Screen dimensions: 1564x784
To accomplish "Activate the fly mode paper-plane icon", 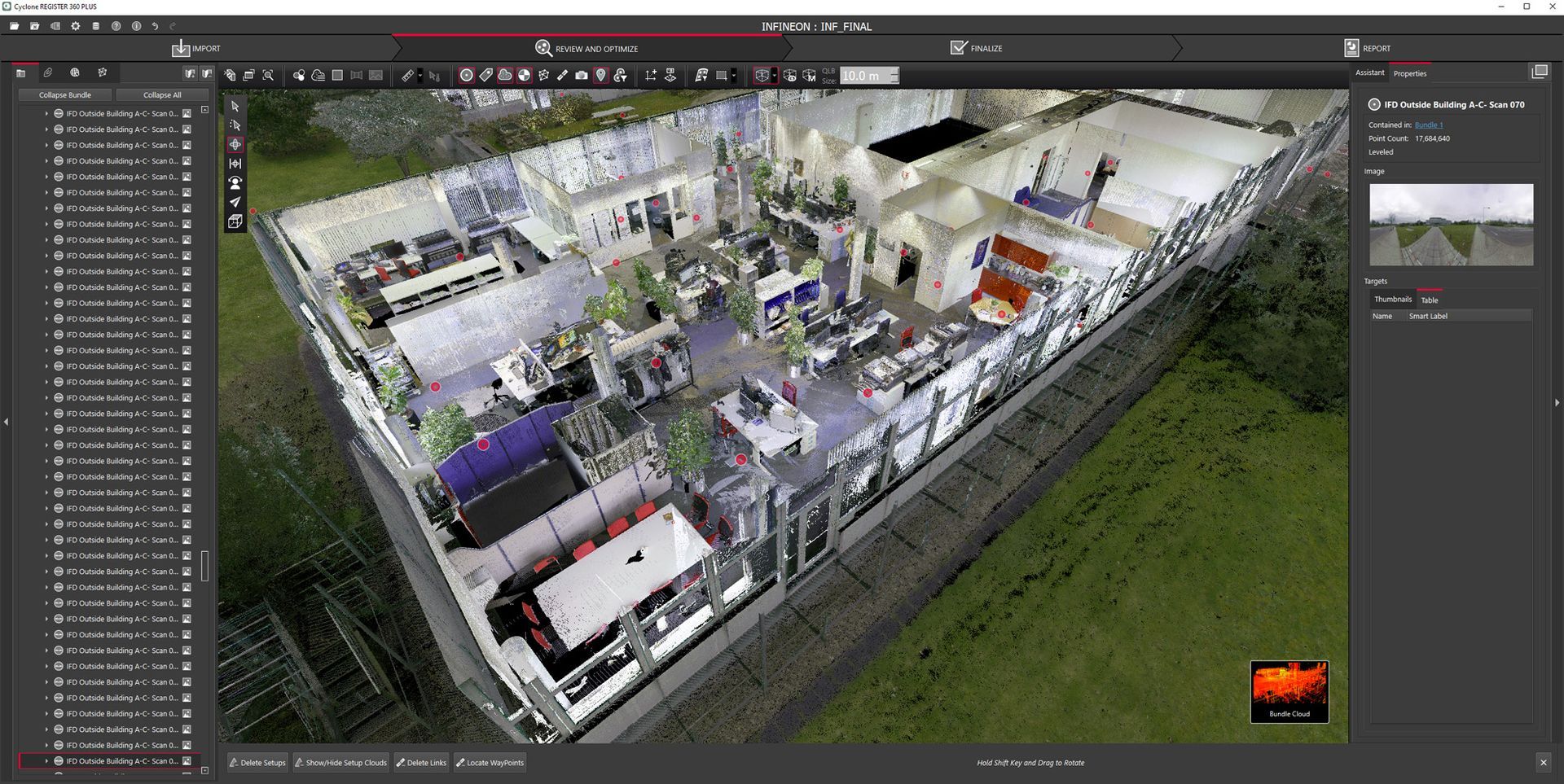I will click(235, 202).
